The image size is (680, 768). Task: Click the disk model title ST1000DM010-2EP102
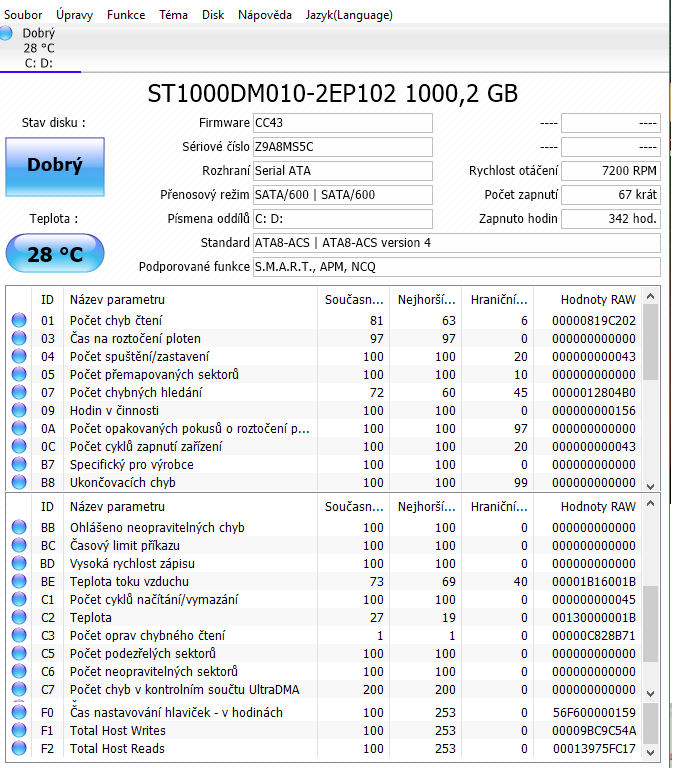click(272, 94)
